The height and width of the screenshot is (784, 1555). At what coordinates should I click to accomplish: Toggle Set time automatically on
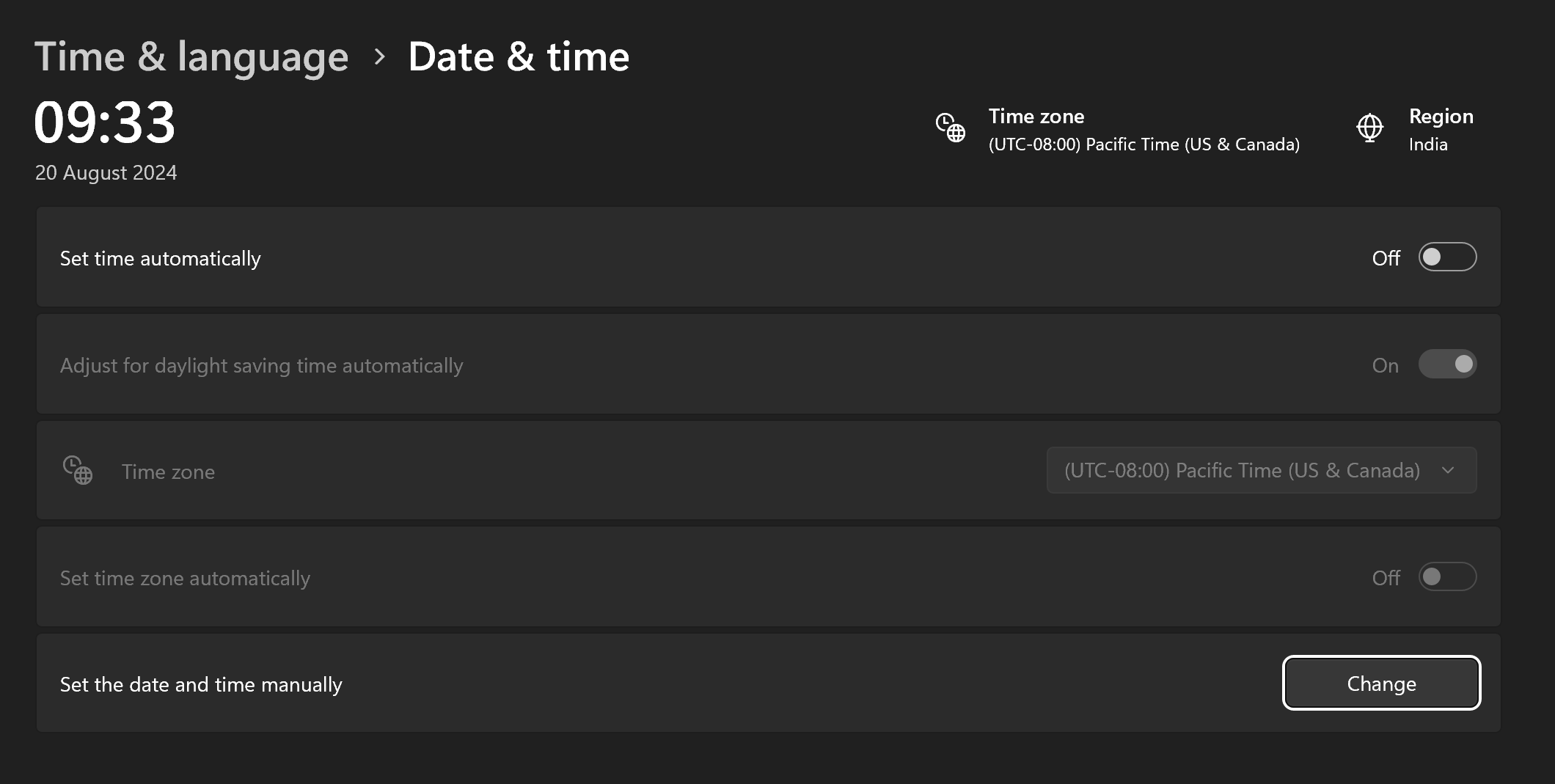click(1447, 257)
